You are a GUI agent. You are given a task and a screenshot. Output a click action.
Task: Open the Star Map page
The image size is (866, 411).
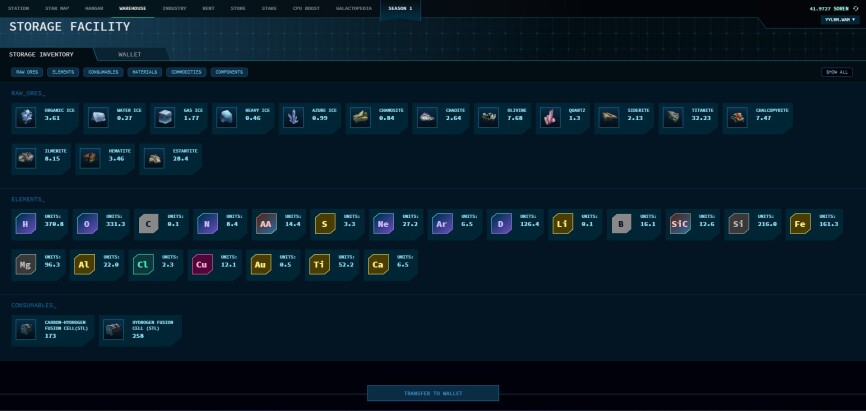(x=57, y=8)
